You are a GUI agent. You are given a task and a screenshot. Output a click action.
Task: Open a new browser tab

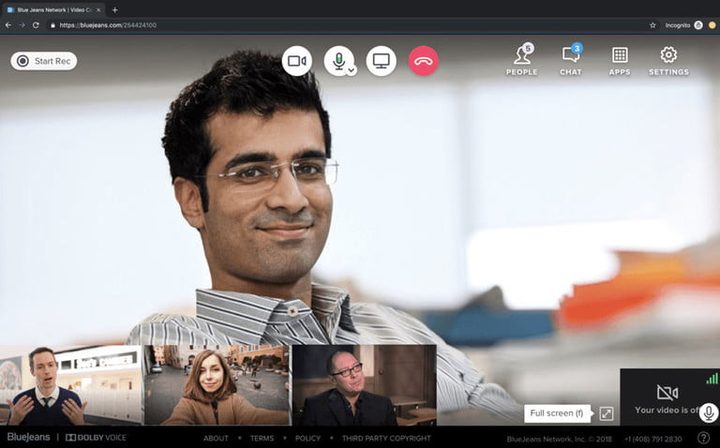pyautogui.click(x=115, y=9)
